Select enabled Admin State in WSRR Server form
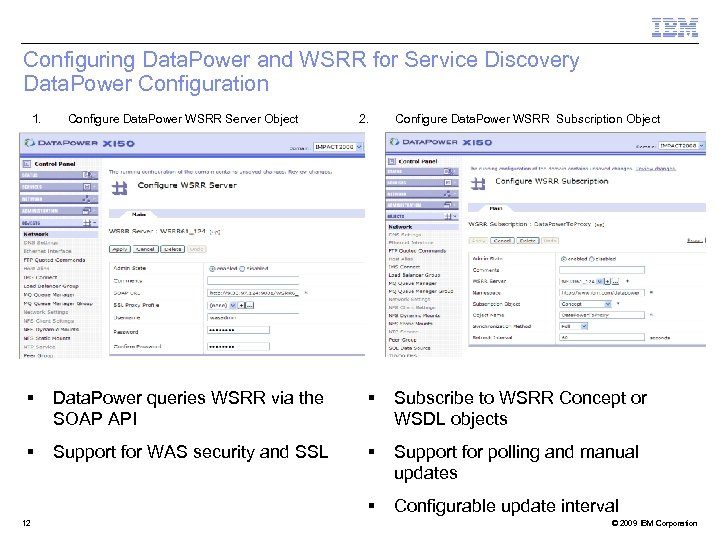The height and width of the screenshot is (540, 720). click(x=212, y=269)
